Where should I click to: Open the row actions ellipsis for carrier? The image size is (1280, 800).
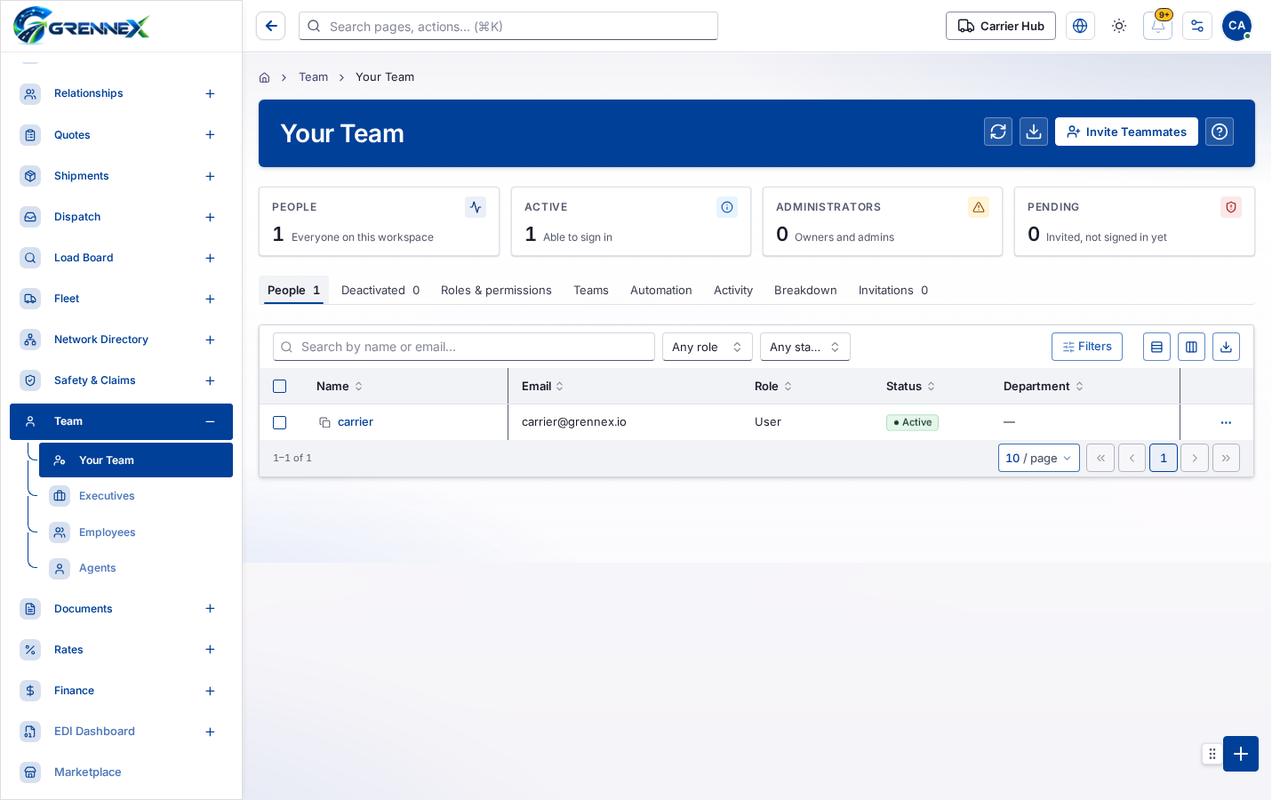pyautogui.click(x=1226, y=422)
